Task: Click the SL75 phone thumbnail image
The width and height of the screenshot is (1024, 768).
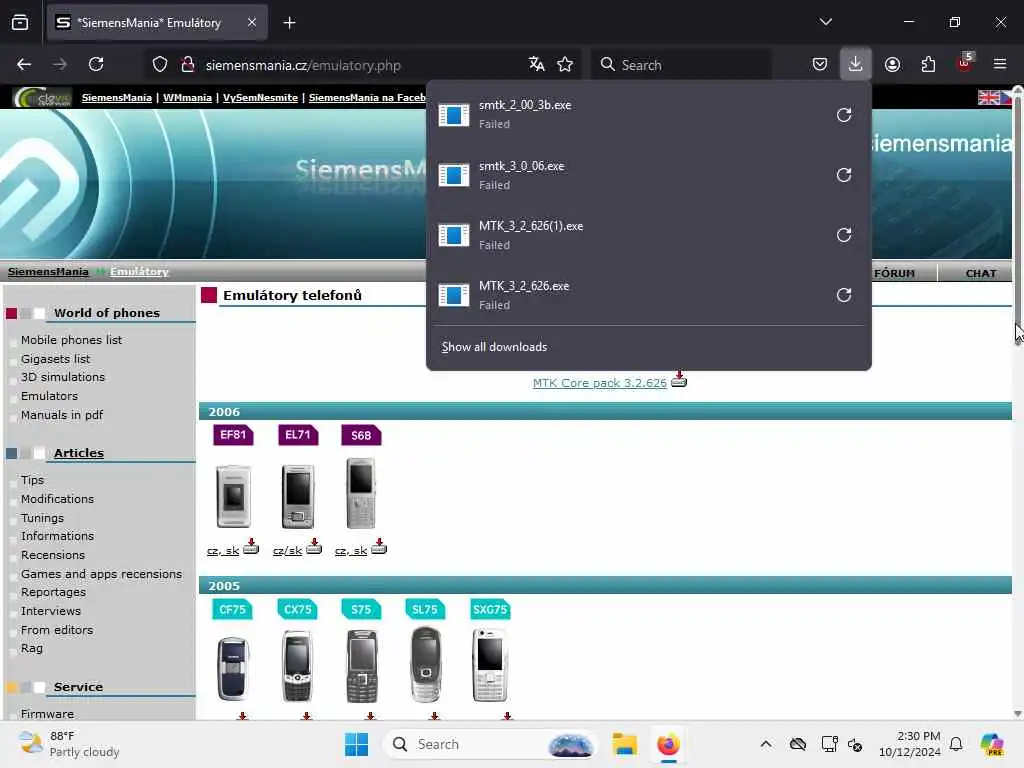Action: [426, 665]
